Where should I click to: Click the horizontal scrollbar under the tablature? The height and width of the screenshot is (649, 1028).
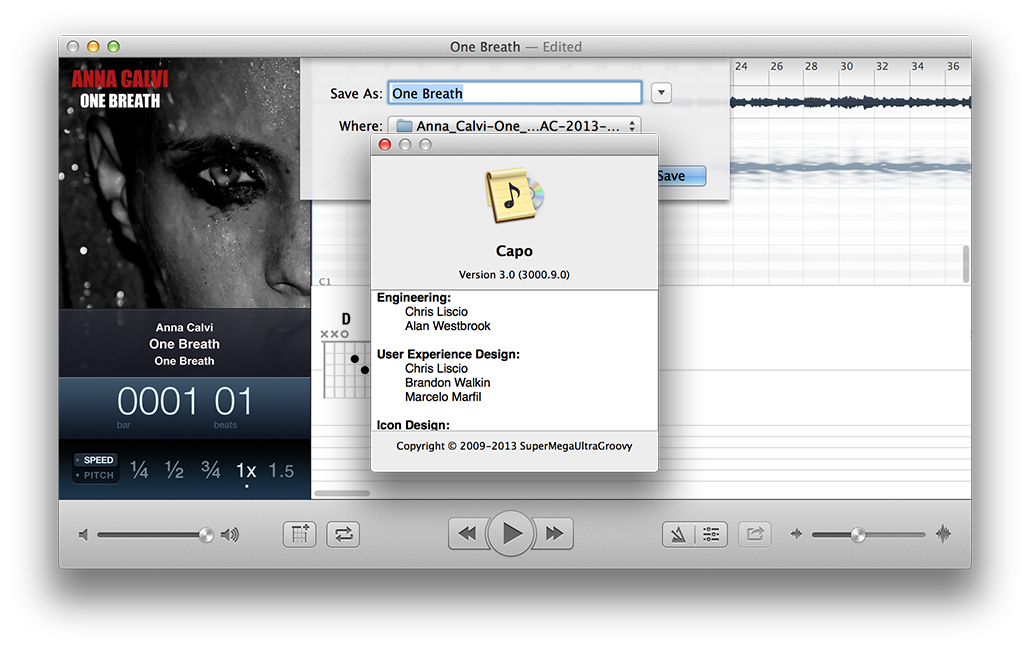pos(342,493)
